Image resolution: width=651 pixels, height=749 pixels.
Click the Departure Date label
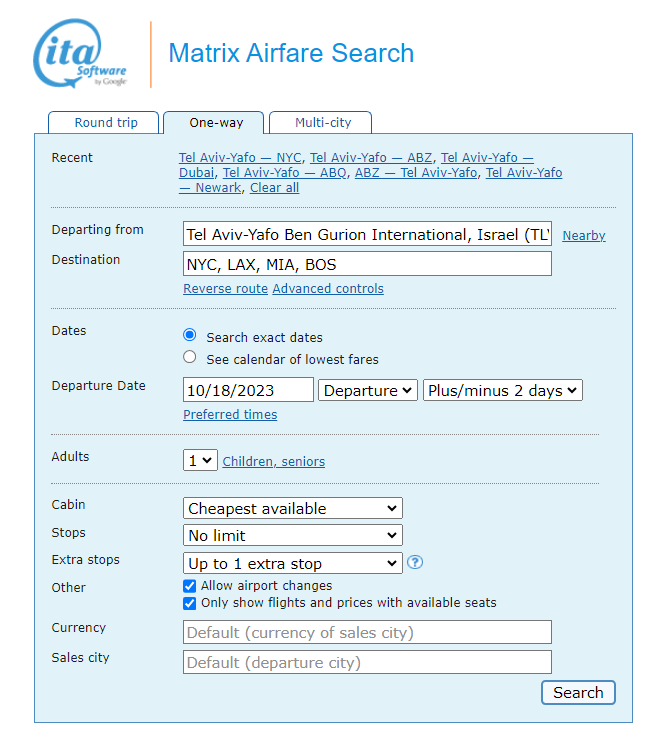tap(98, 386)
